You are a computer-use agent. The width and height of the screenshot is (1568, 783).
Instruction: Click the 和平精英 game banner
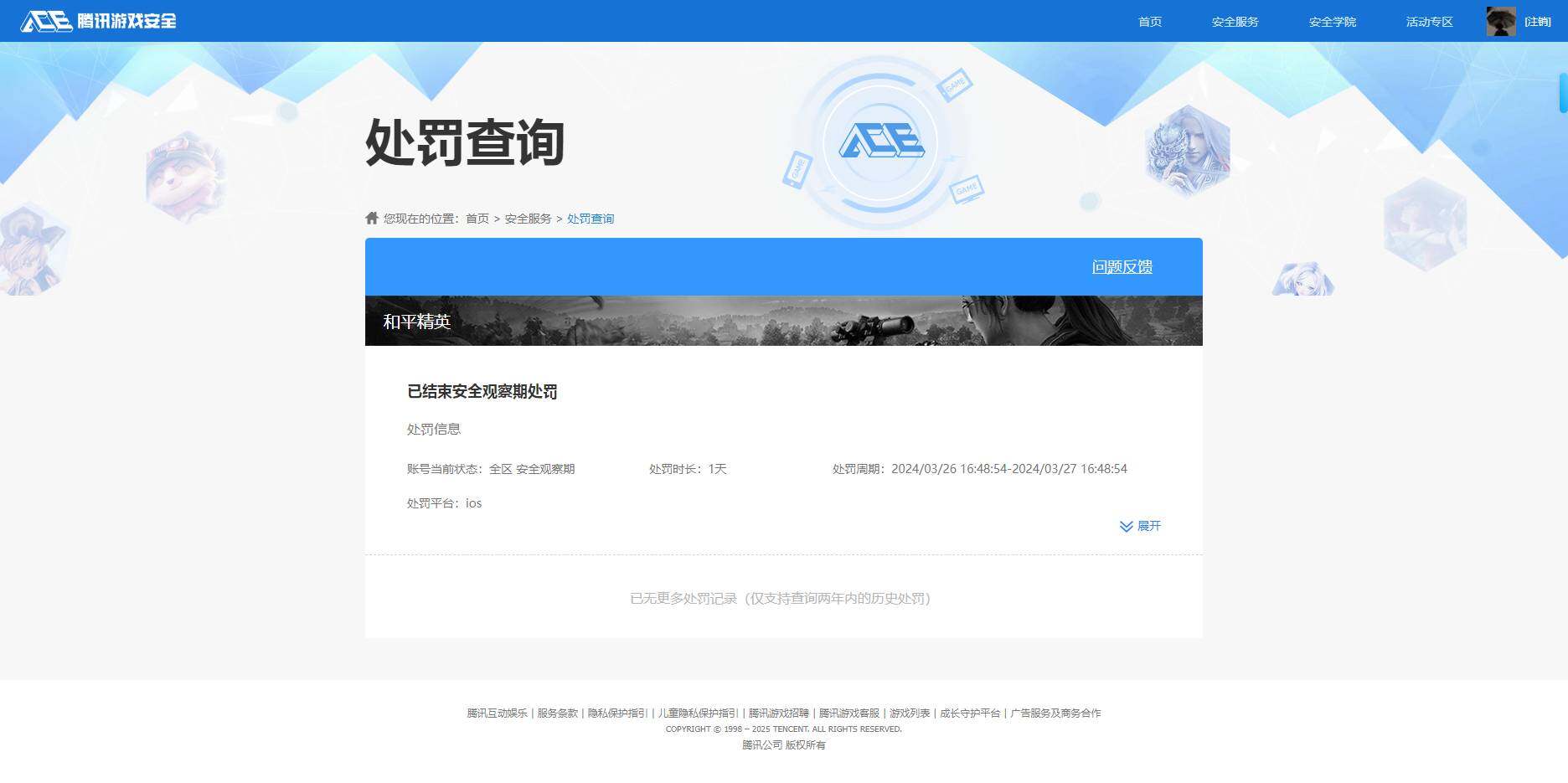click(x=784, y=321)
